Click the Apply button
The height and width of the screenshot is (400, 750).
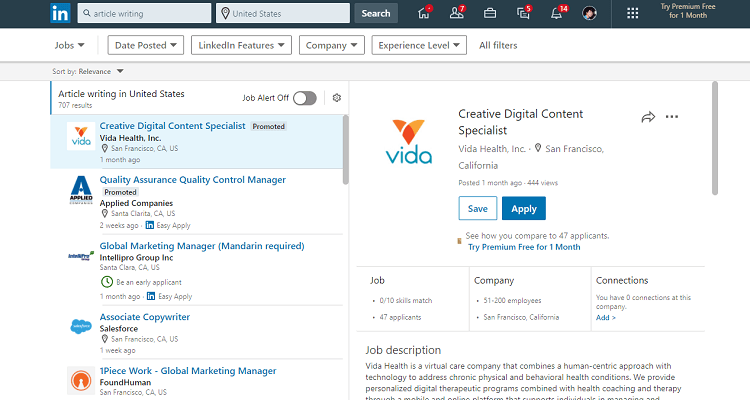pos(524,209)
